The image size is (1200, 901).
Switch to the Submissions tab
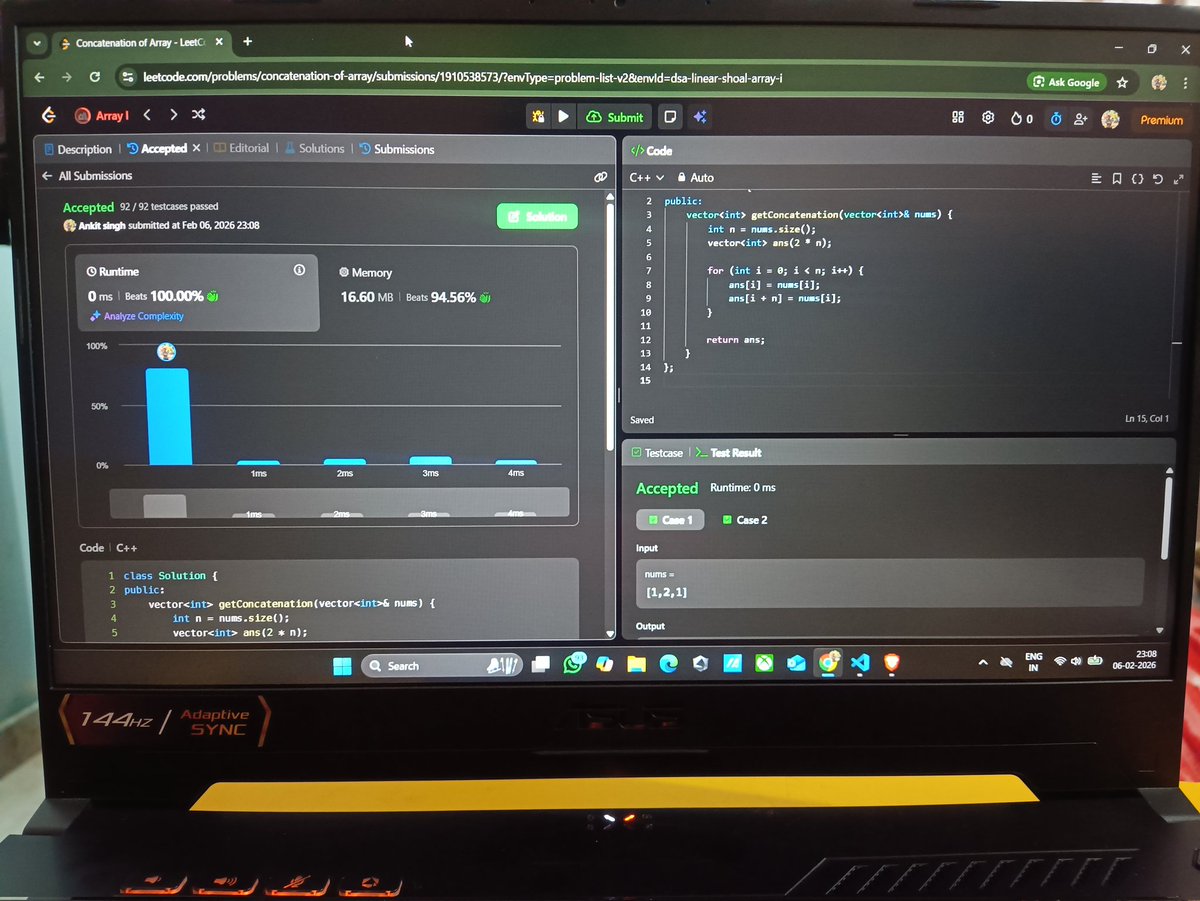pyautogui.click(x=397, y=149)
